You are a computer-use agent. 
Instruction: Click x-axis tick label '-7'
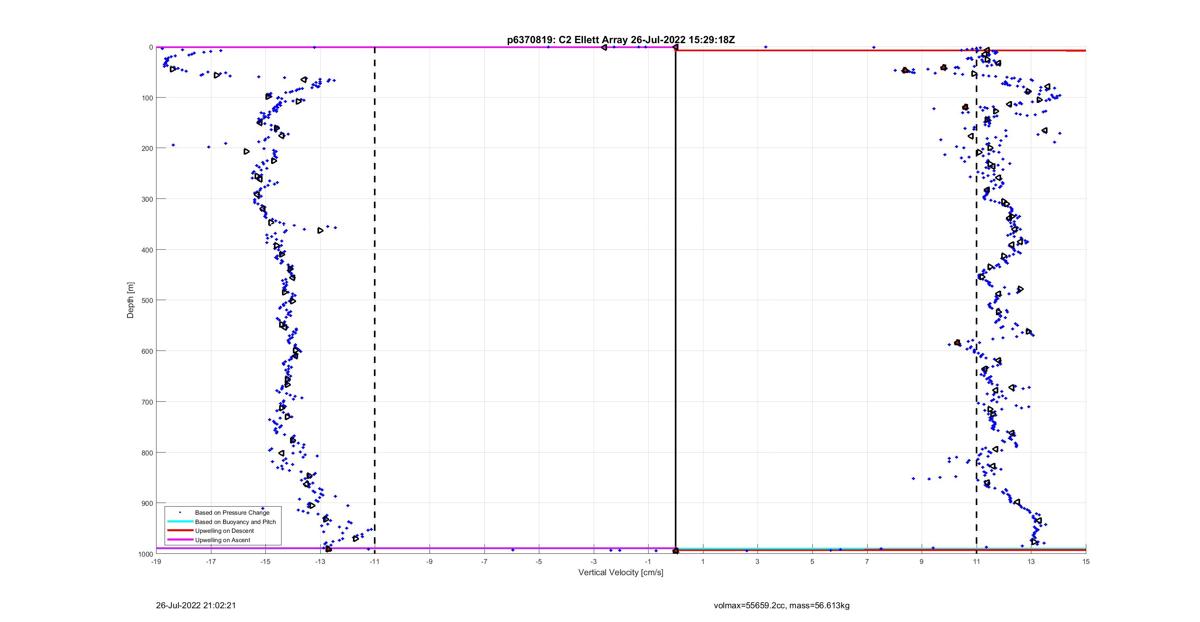click(x=484, y=562)
